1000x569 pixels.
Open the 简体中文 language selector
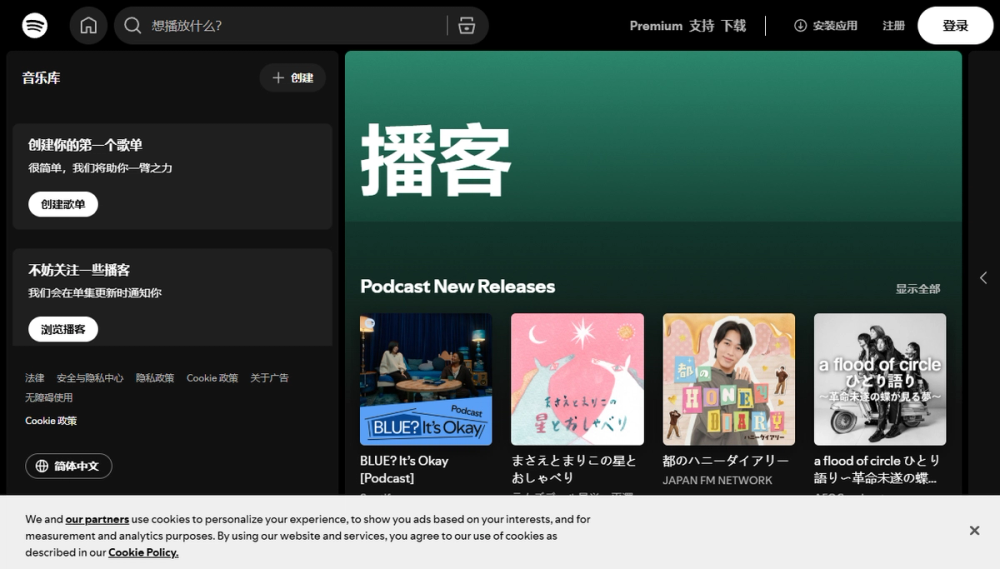69,466
